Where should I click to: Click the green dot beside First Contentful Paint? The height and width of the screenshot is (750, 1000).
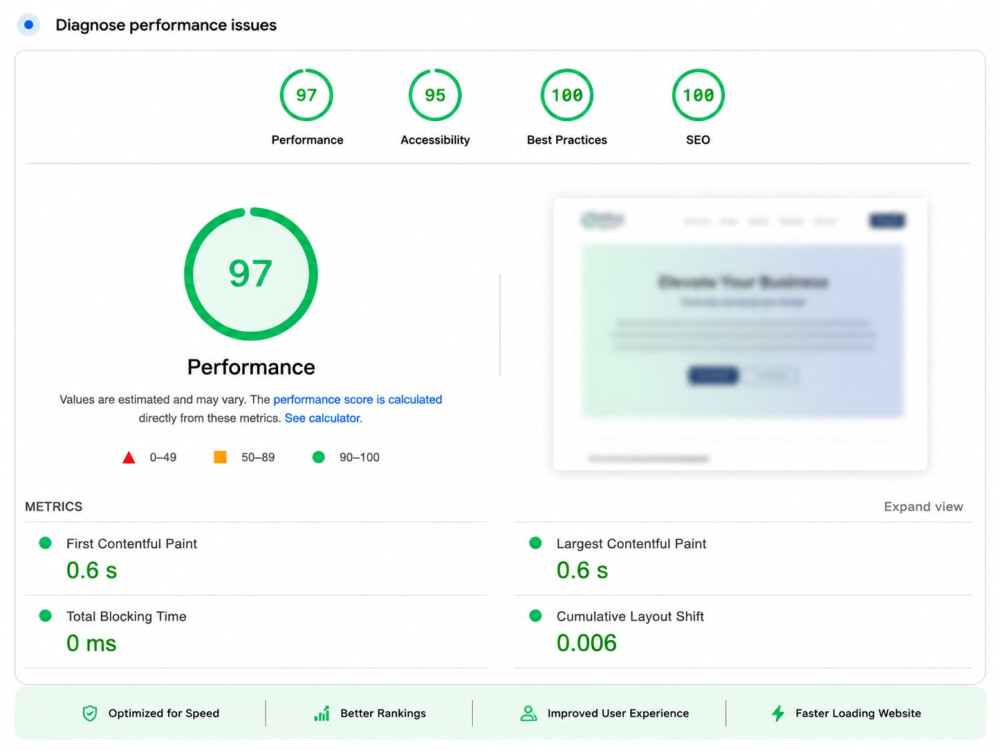[45, 543]
